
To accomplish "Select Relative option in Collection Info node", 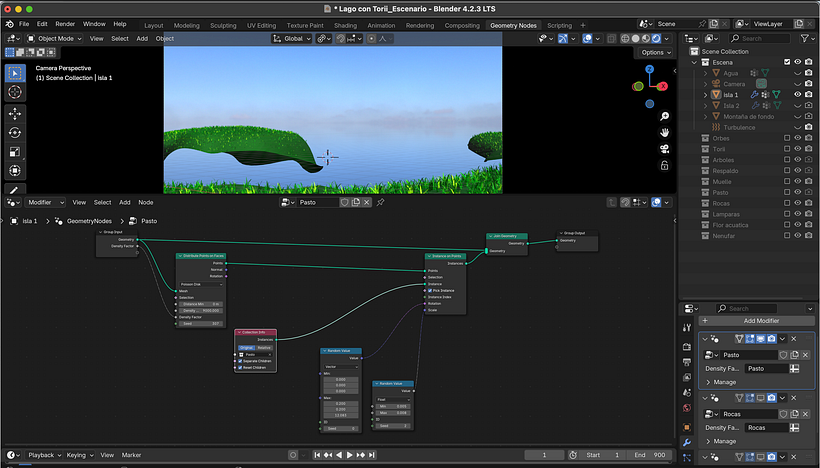I will coord(264,348).
